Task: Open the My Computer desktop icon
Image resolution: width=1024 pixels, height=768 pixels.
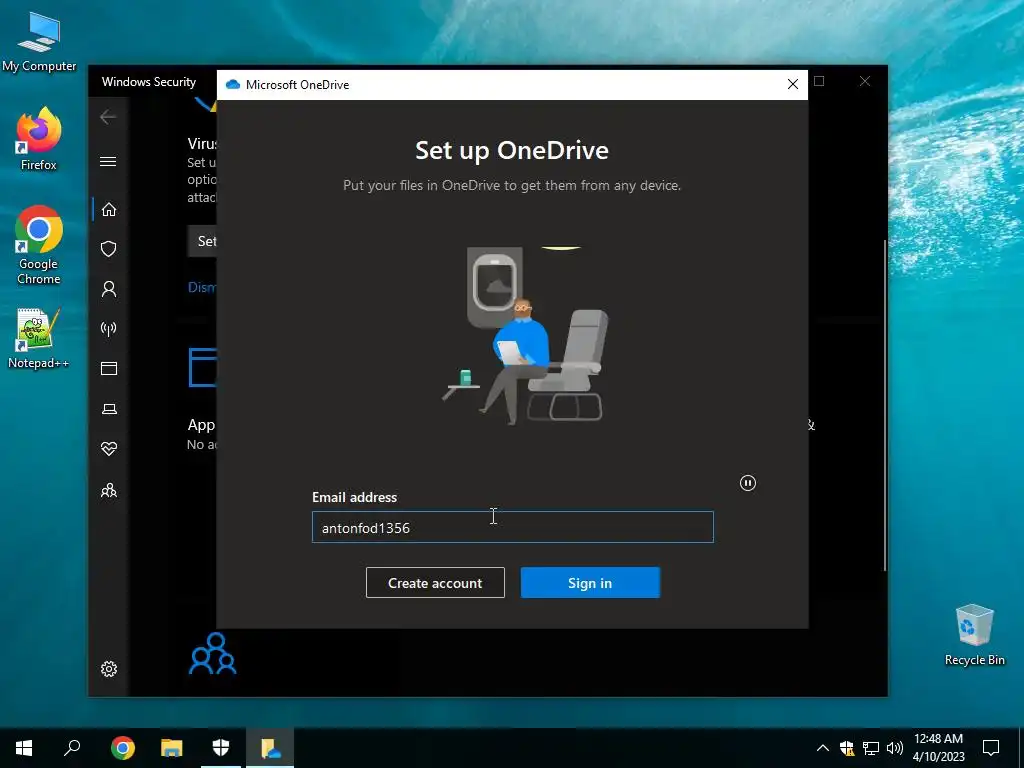Action: pyautogui.click(x=39, y=42)
